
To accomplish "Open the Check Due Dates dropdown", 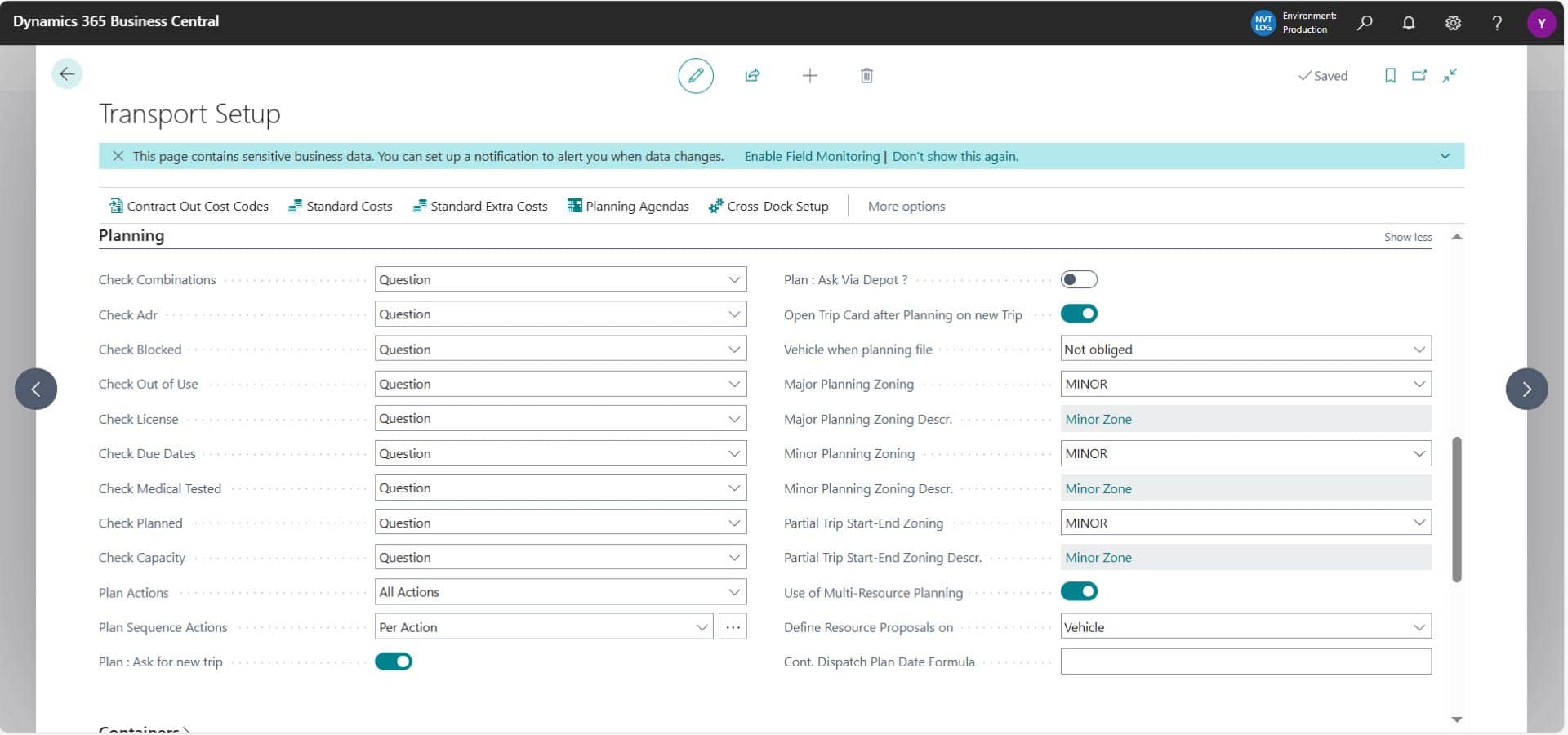I will (x=560, y=453).
